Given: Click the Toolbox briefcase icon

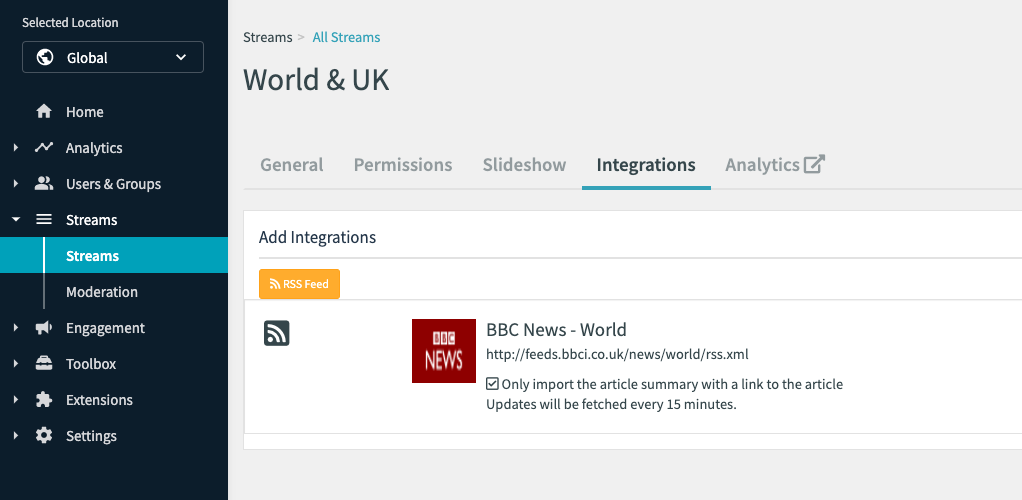Looking at the screenshot, I should point(44,364).
